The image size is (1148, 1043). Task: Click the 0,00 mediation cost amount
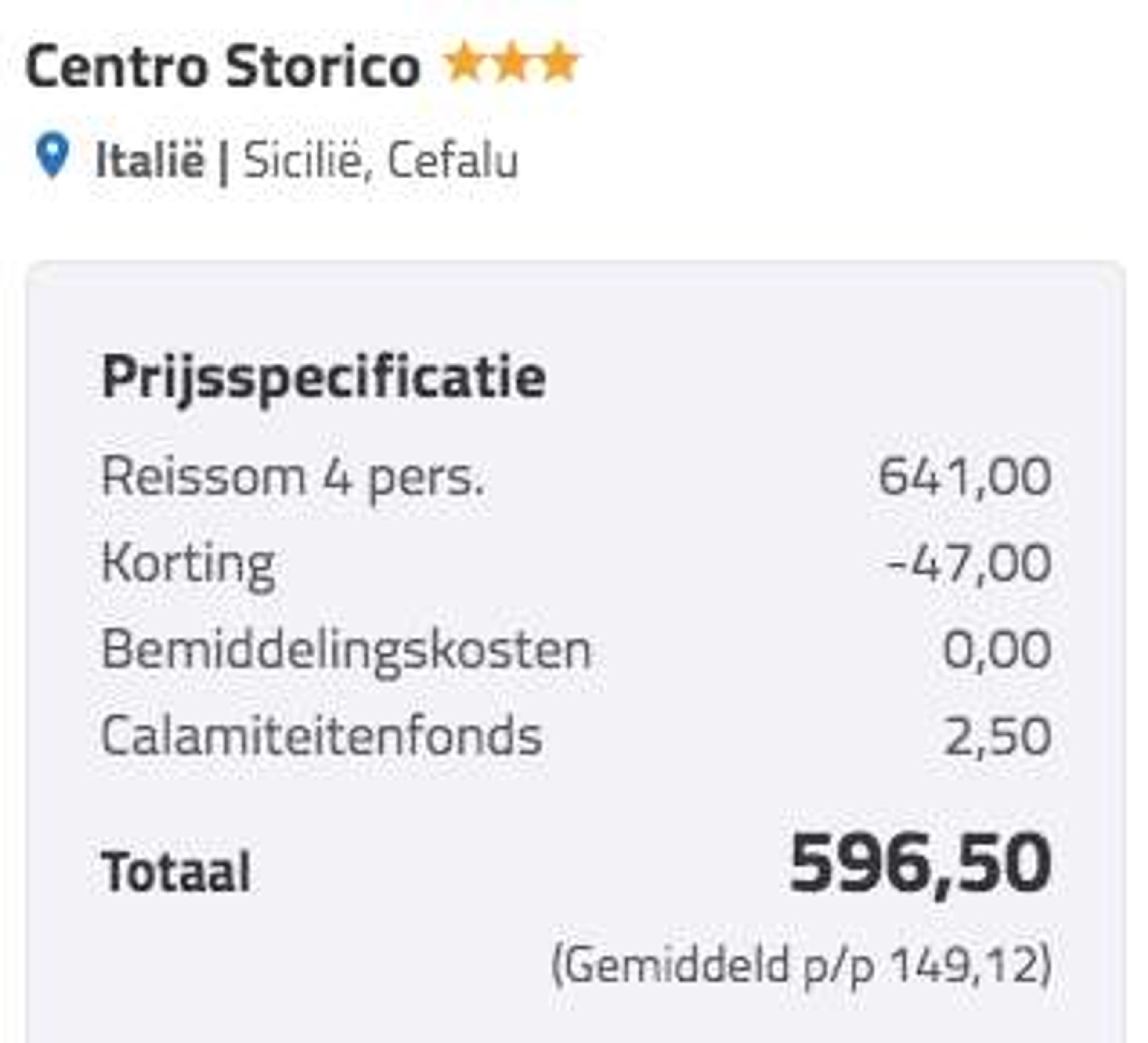[x=996, y=650]
